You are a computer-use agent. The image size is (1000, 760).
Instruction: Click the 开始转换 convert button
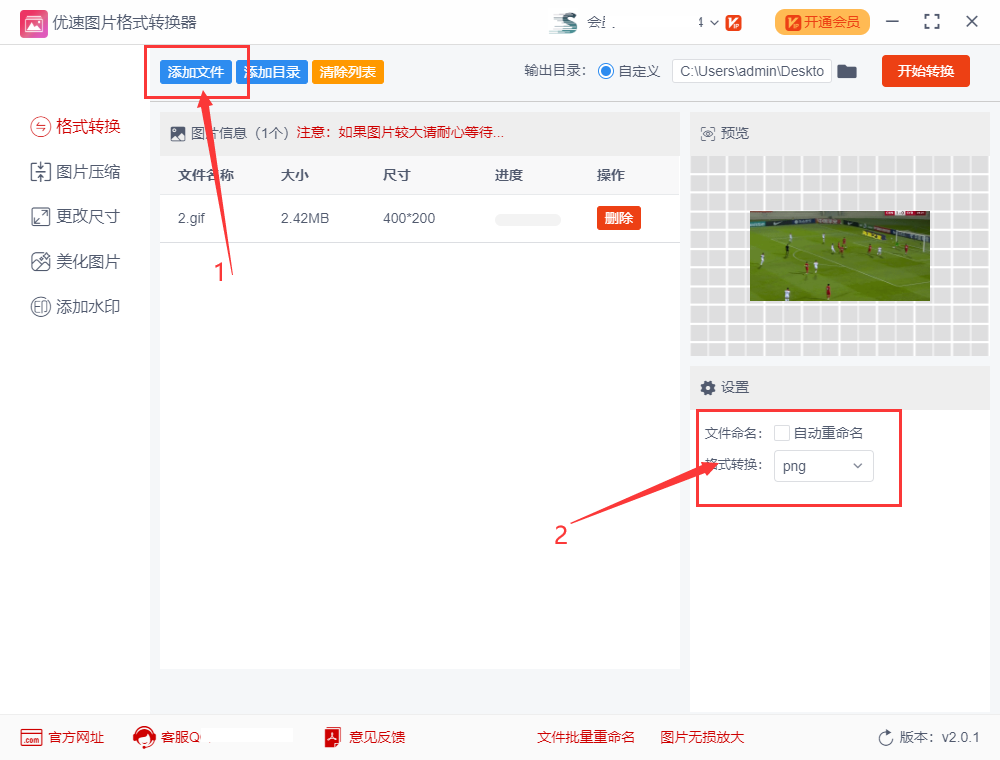tap(925, 71)
